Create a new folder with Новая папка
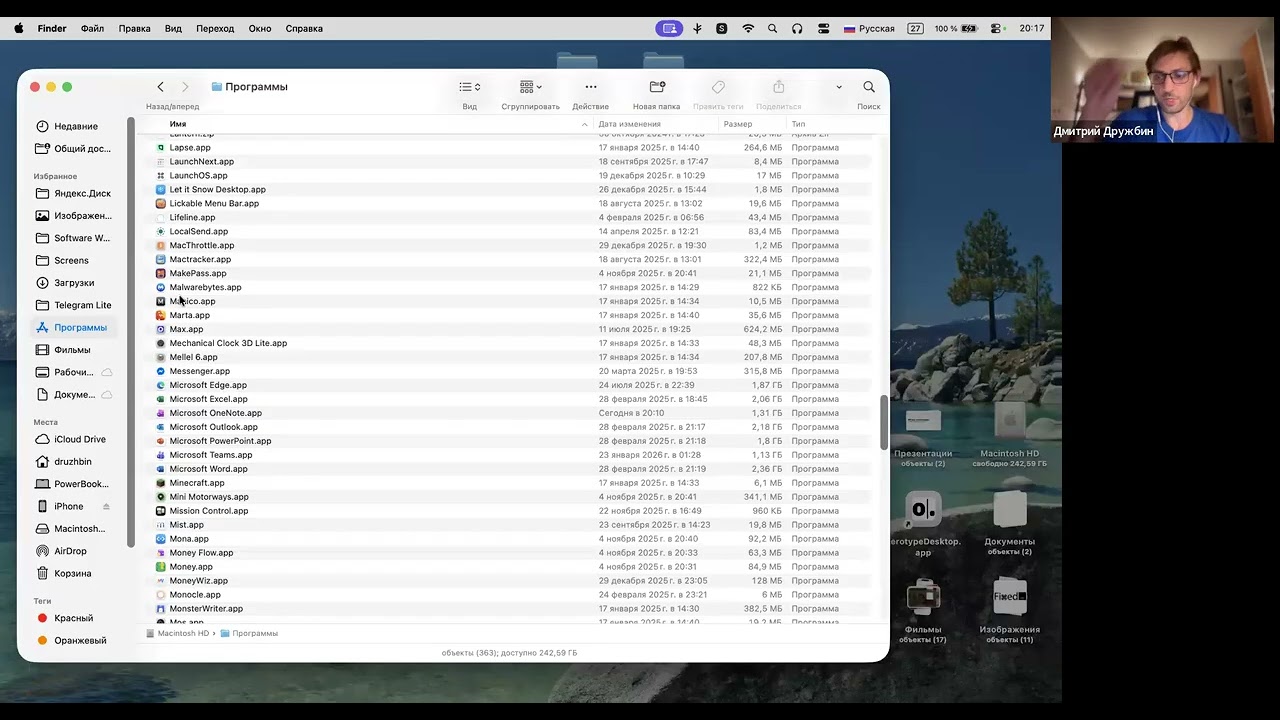 coord(657,87)
